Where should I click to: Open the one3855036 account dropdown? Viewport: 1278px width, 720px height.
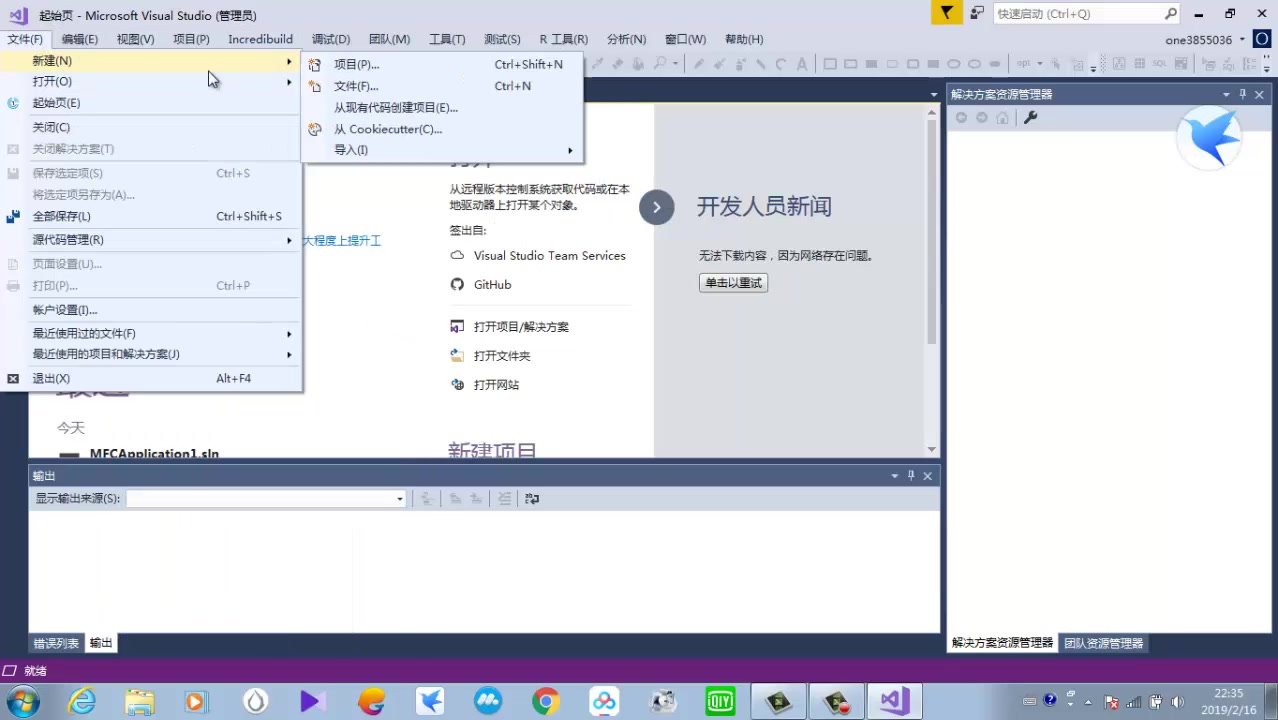coord(1205,40)
